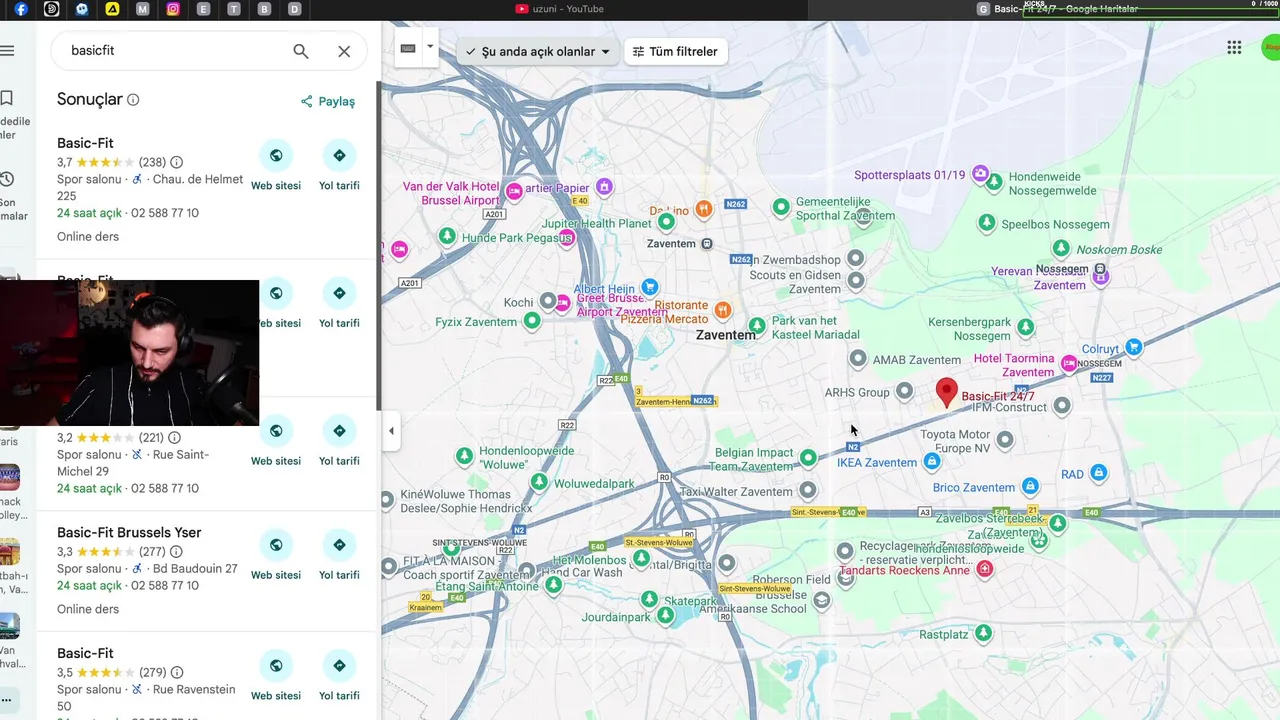Select the Woluwedalpark park marker
This screenshot has height=720, width=1280.
pos(539,483)
